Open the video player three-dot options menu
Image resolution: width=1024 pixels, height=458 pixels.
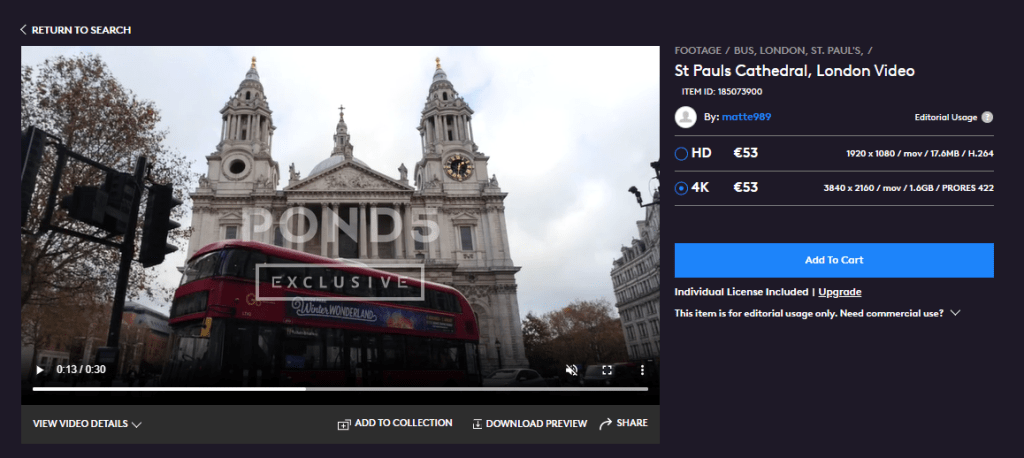click(x=642, y=369)
